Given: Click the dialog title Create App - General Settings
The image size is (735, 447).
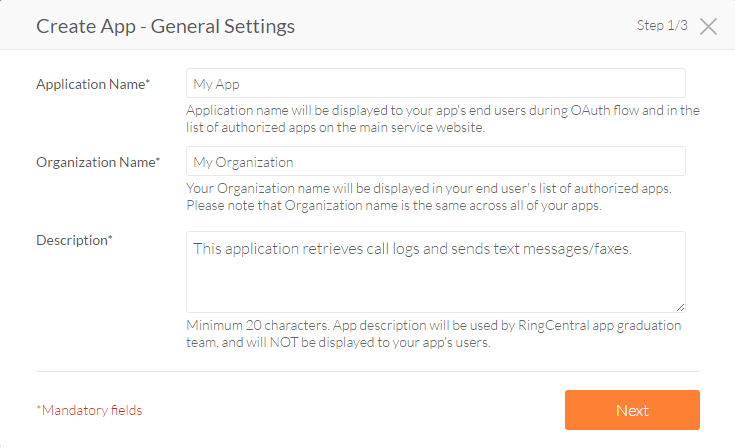Looking at the screenshot, I should (x=165, y=26).
